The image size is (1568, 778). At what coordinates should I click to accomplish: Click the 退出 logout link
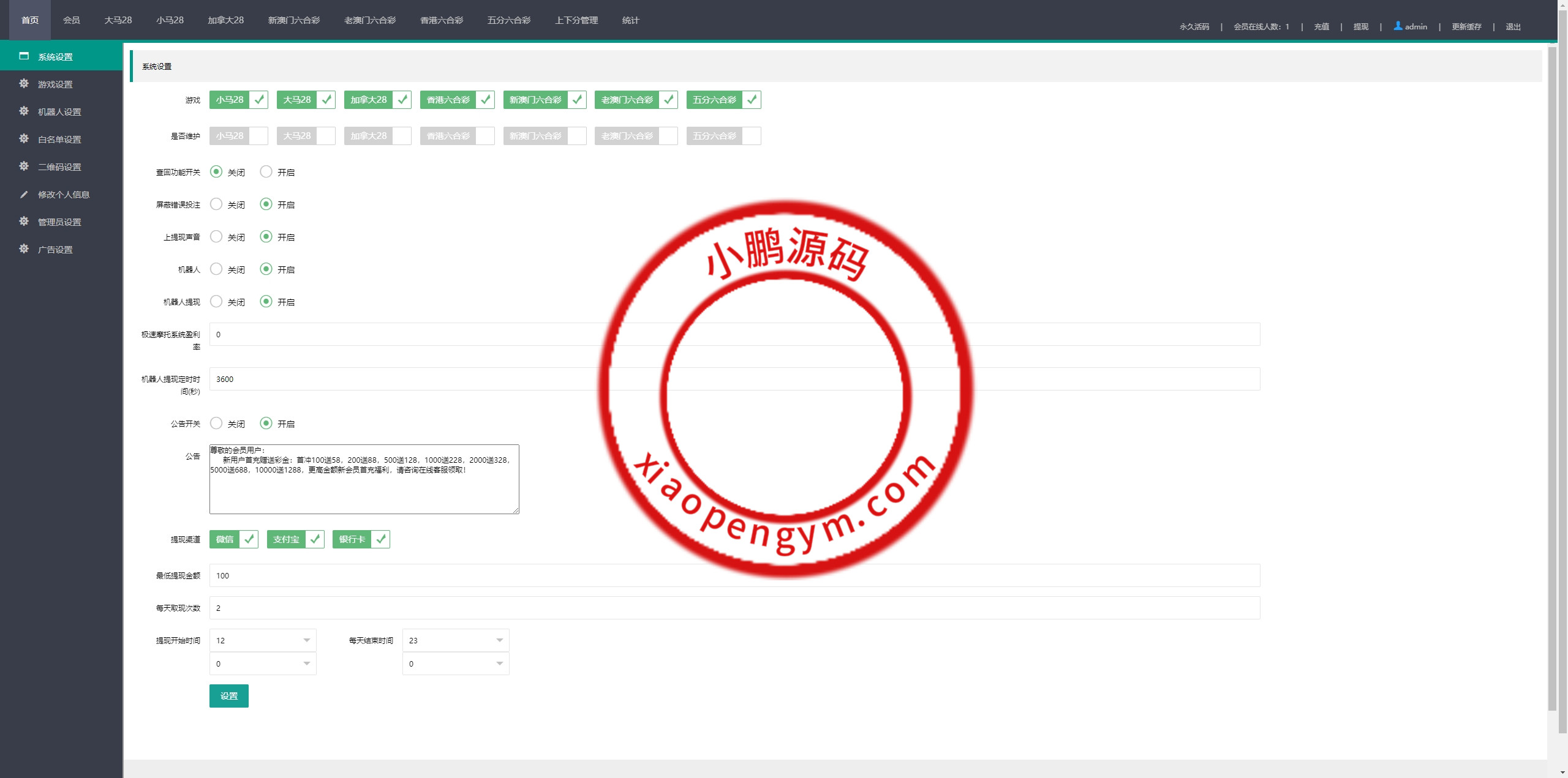point(1513,26)
